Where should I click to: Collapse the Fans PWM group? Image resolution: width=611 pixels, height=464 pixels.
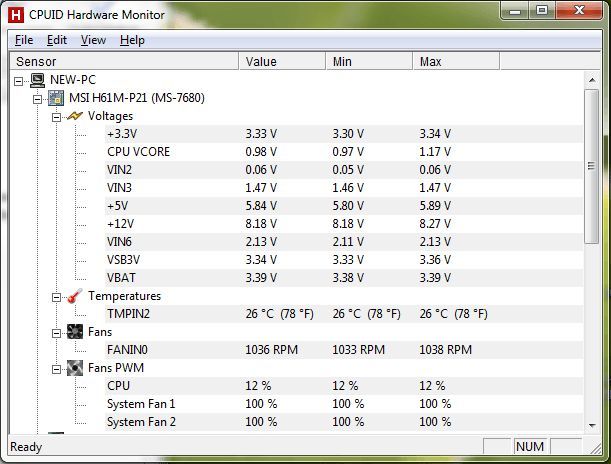(57, 369)
